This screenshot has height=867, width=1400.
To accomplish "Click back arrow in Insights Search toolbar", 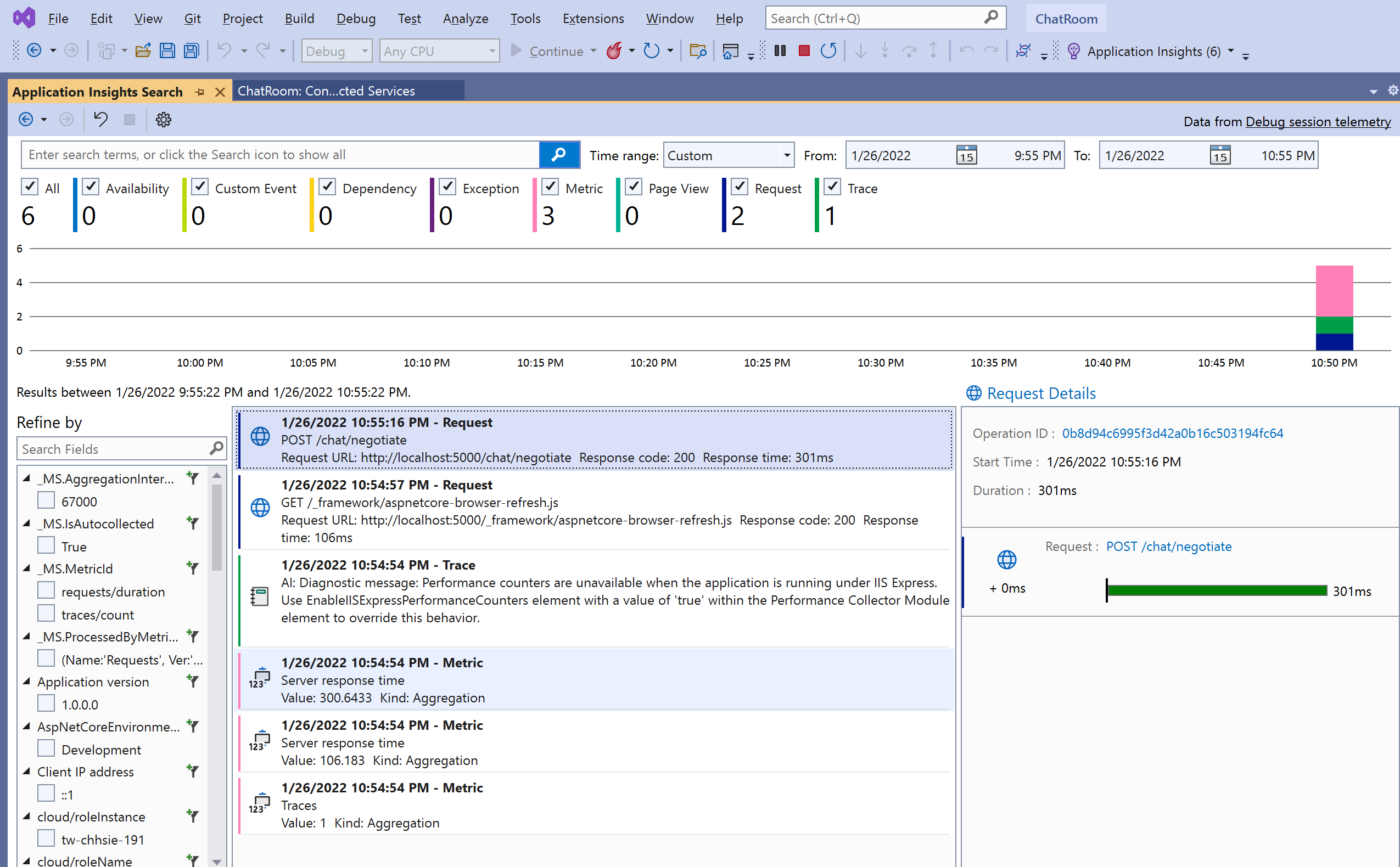I will coord(26,119).
